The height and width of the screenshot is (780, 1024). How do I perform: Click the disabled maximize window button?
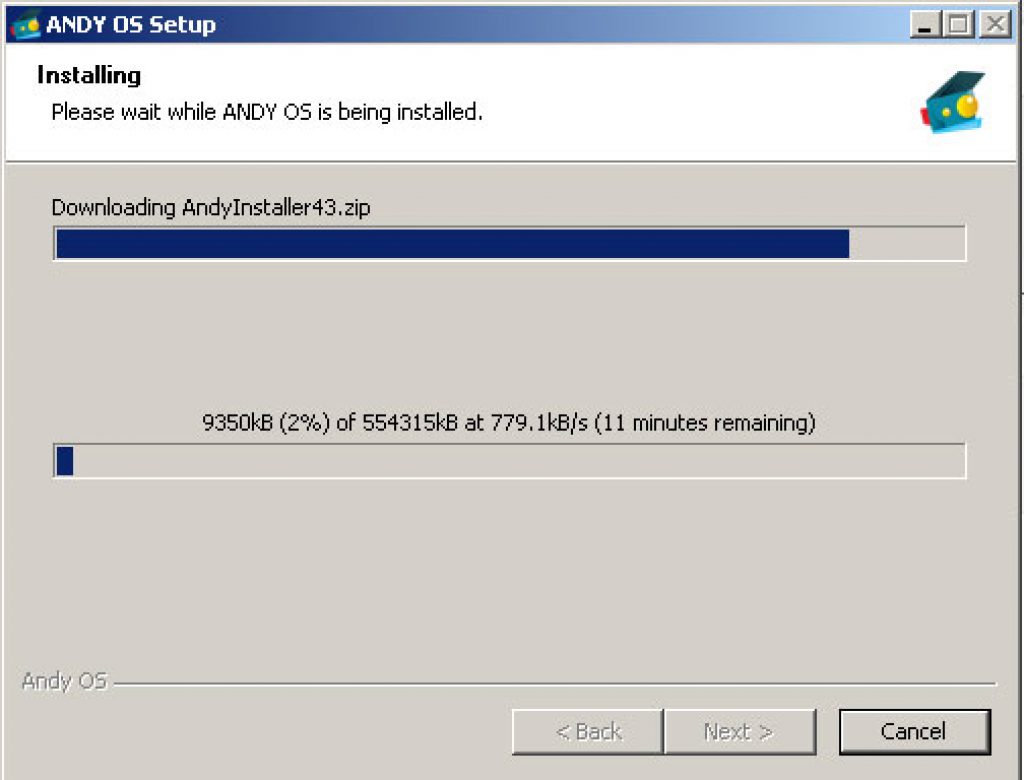pos(959,25)
